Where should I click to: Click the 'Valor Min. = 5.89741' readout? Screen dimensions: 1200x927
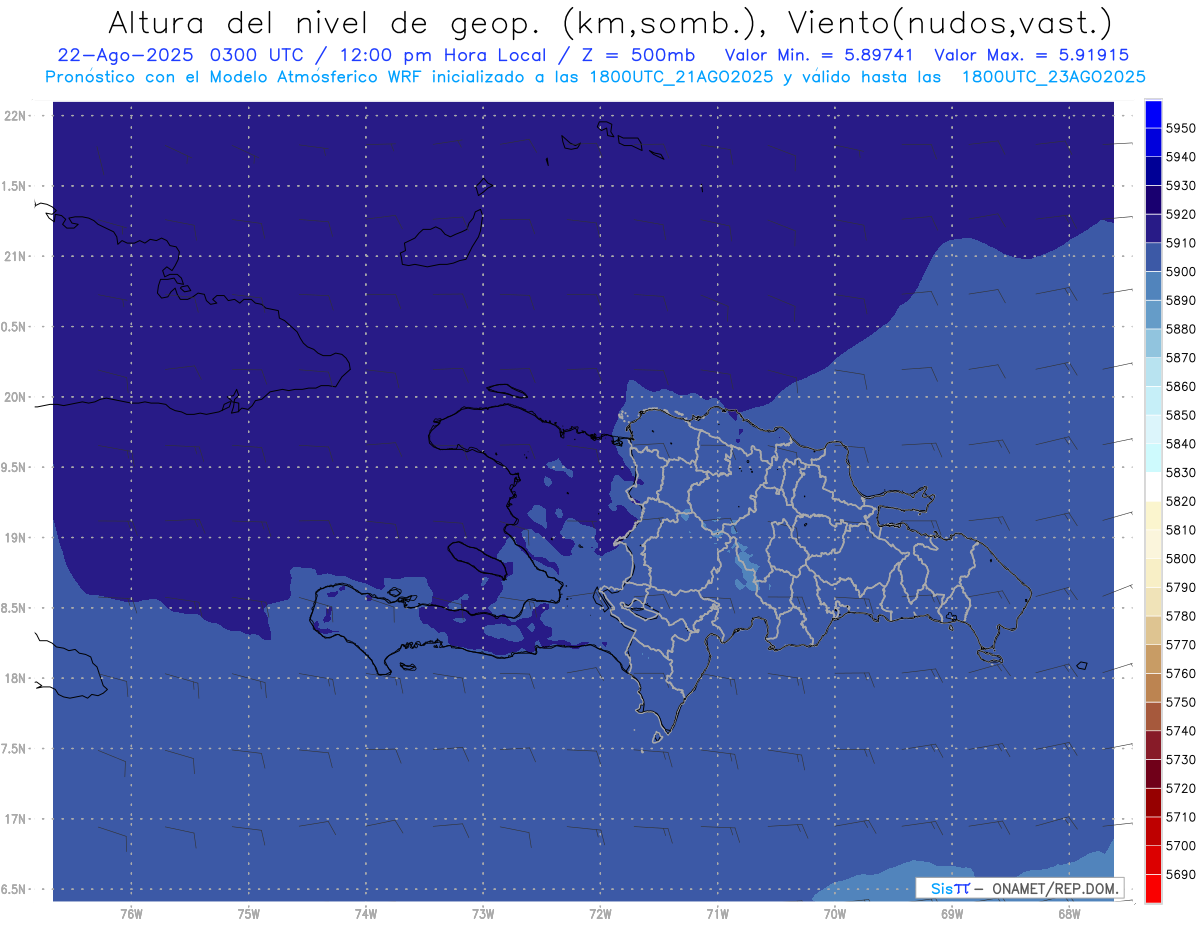coord(821,56)
